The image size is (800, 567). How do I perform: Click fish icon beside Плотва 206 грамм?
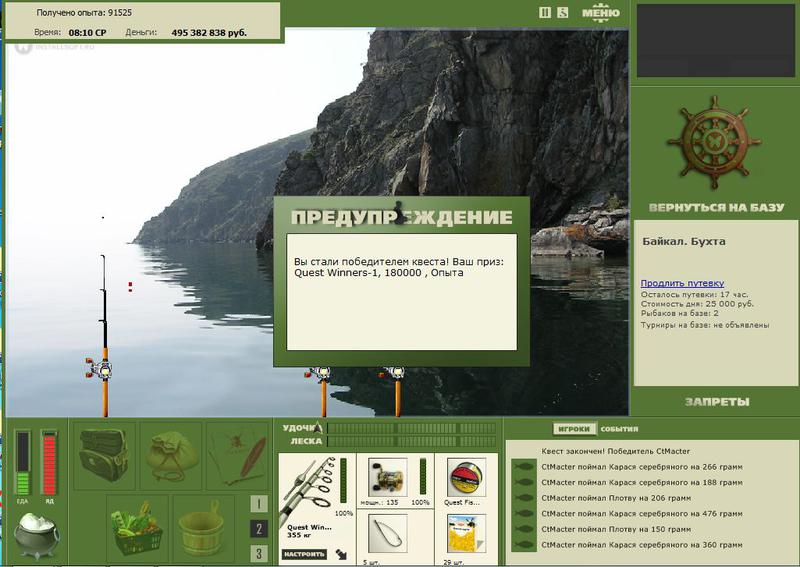click(x=523, y=498)
